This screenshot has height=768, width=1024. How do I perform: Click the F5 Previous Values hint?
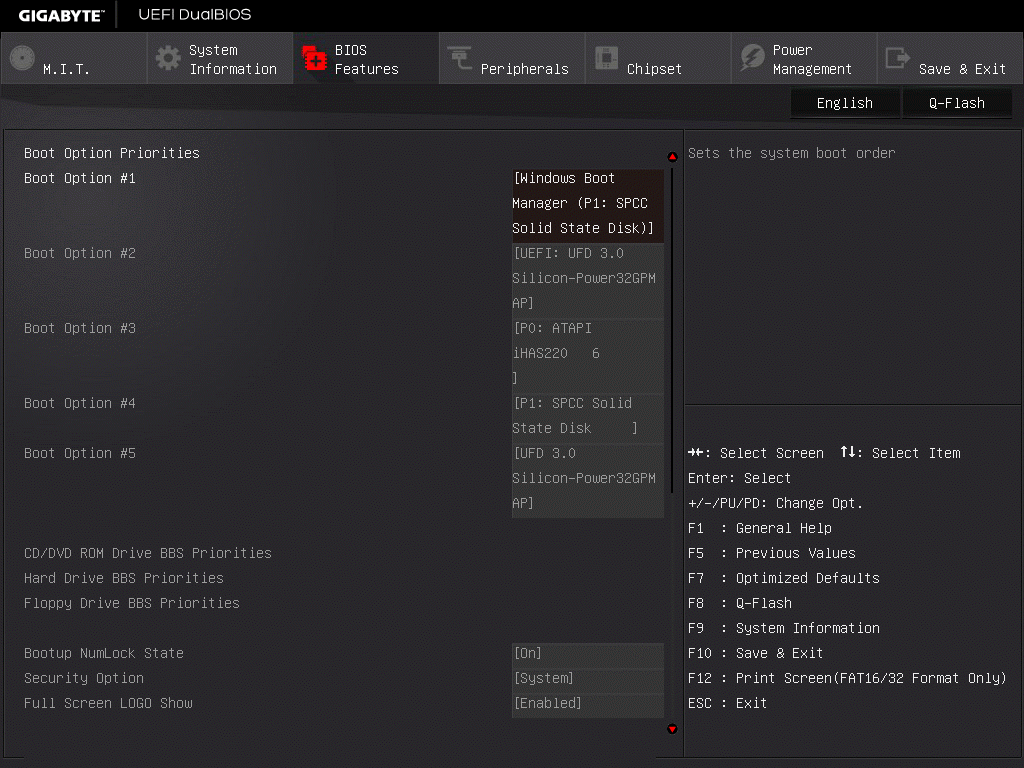point(771,553)
